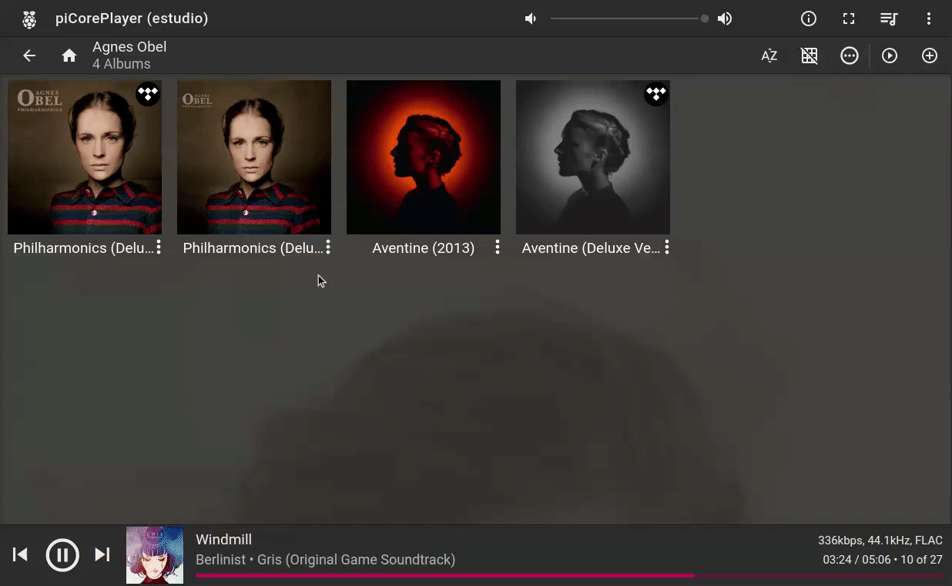Click the '336kbps, 44.1kHz, FLAC' info text
The width and height of the screenshot is (952, 586).
click(880, 540)
